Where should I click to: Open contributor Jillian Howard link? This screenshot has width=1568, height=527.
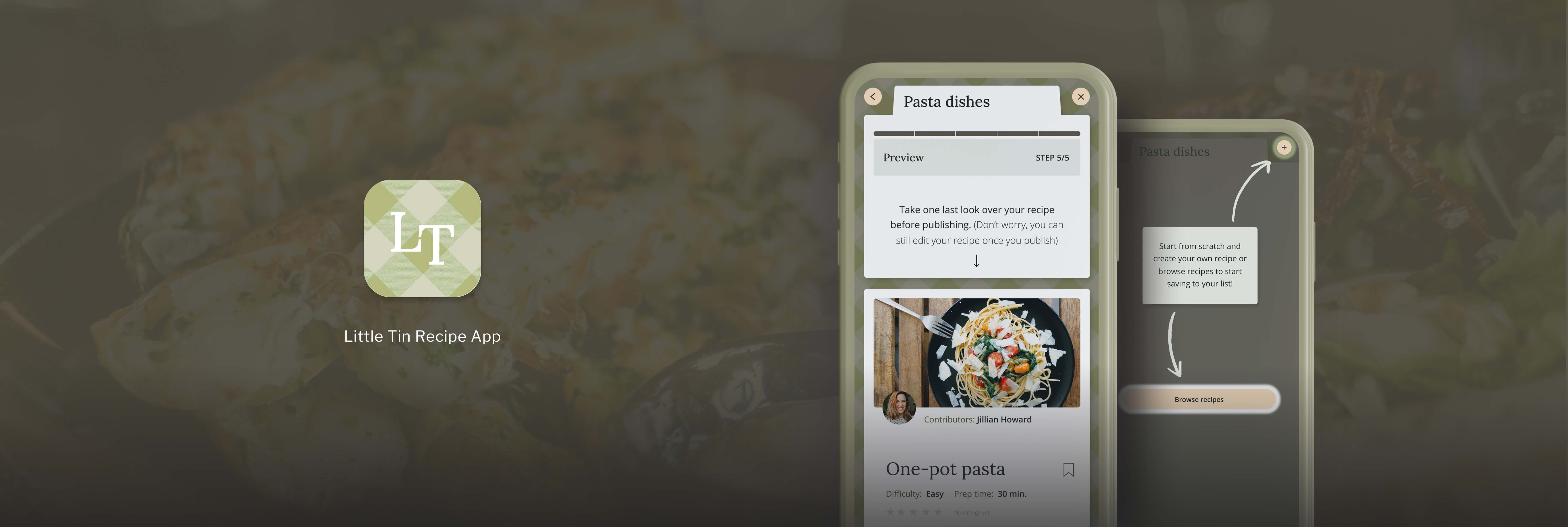1004,419
